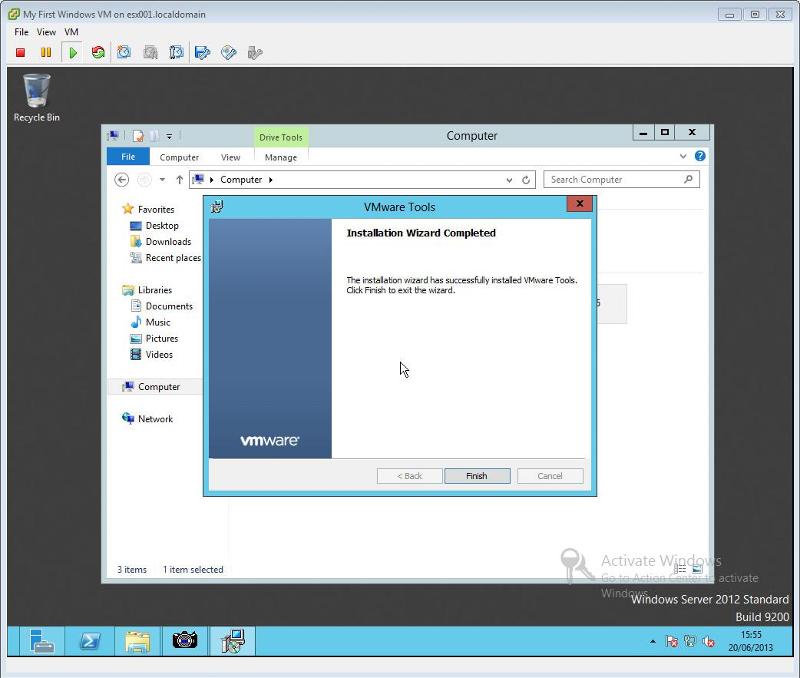Click the green Power On play icon
This screenshot has height=678, width=800.
[x=72, y=53]
